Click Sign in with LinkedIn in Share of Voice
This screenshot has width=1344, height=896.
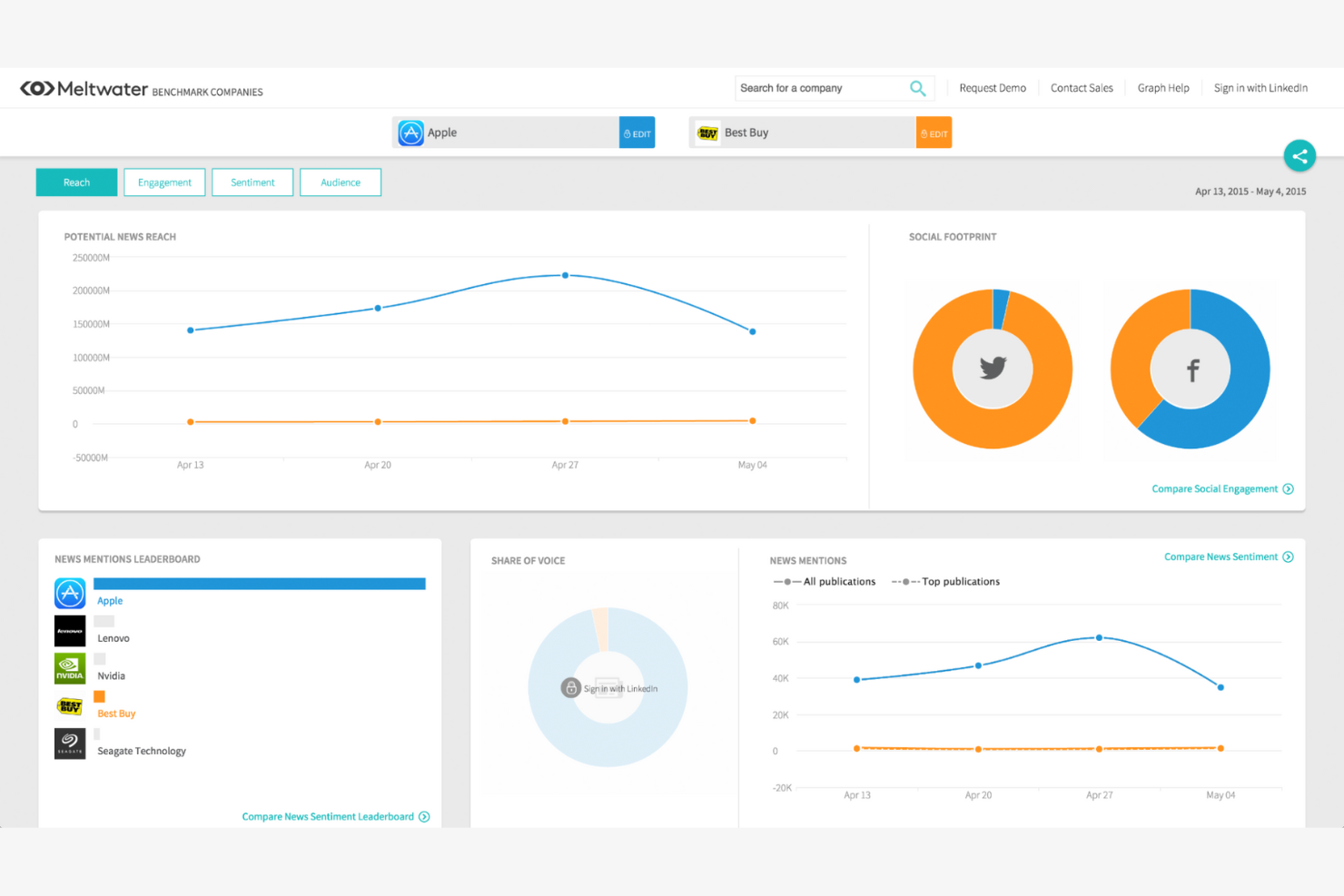click(620, 688)
